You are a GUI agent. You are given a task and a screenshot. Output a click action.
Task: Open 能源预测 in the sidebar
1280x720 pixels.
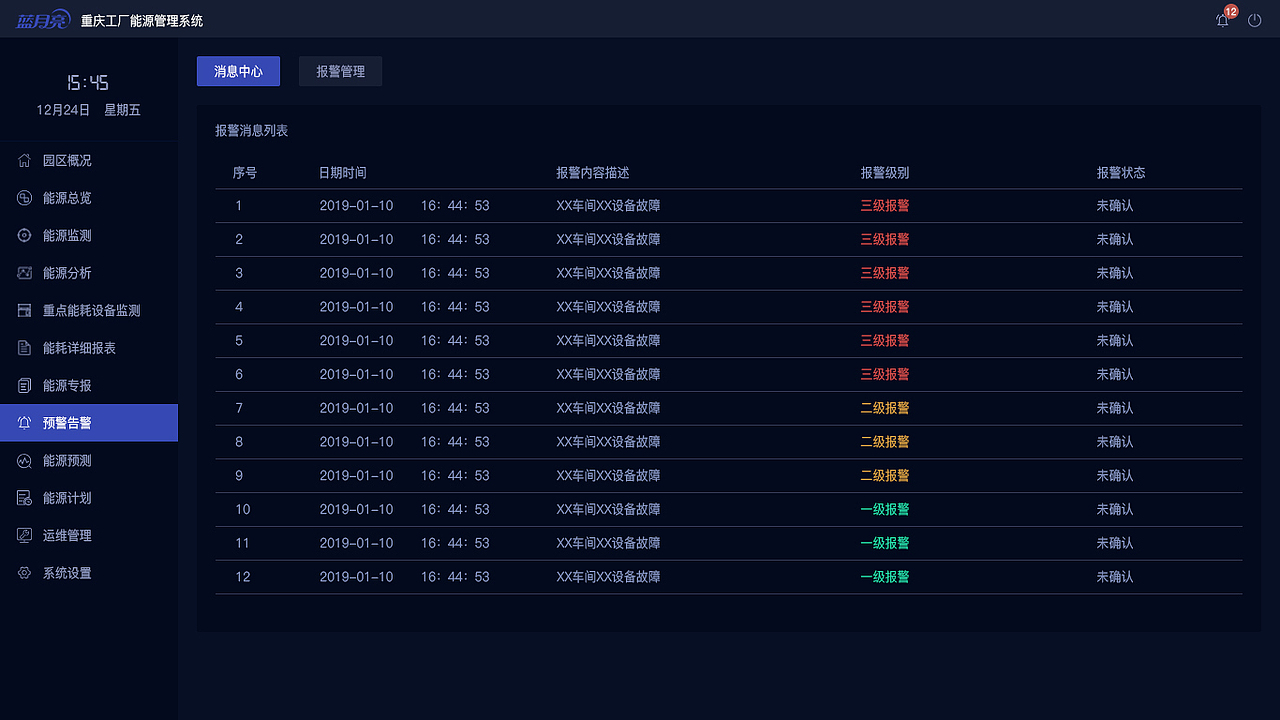[89, 461]
